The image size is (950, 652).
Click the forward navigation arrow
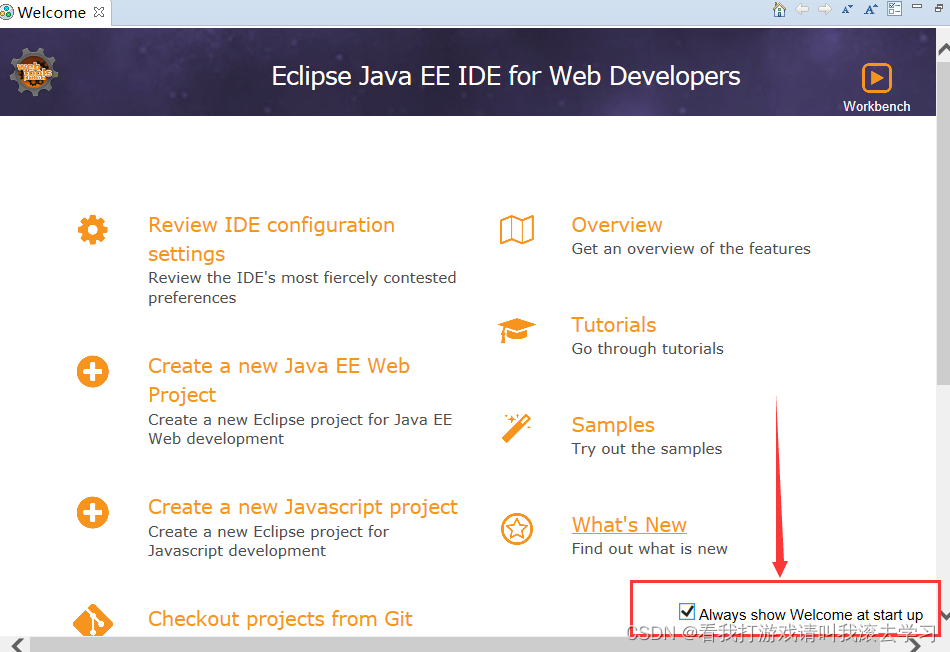(823, 9)
